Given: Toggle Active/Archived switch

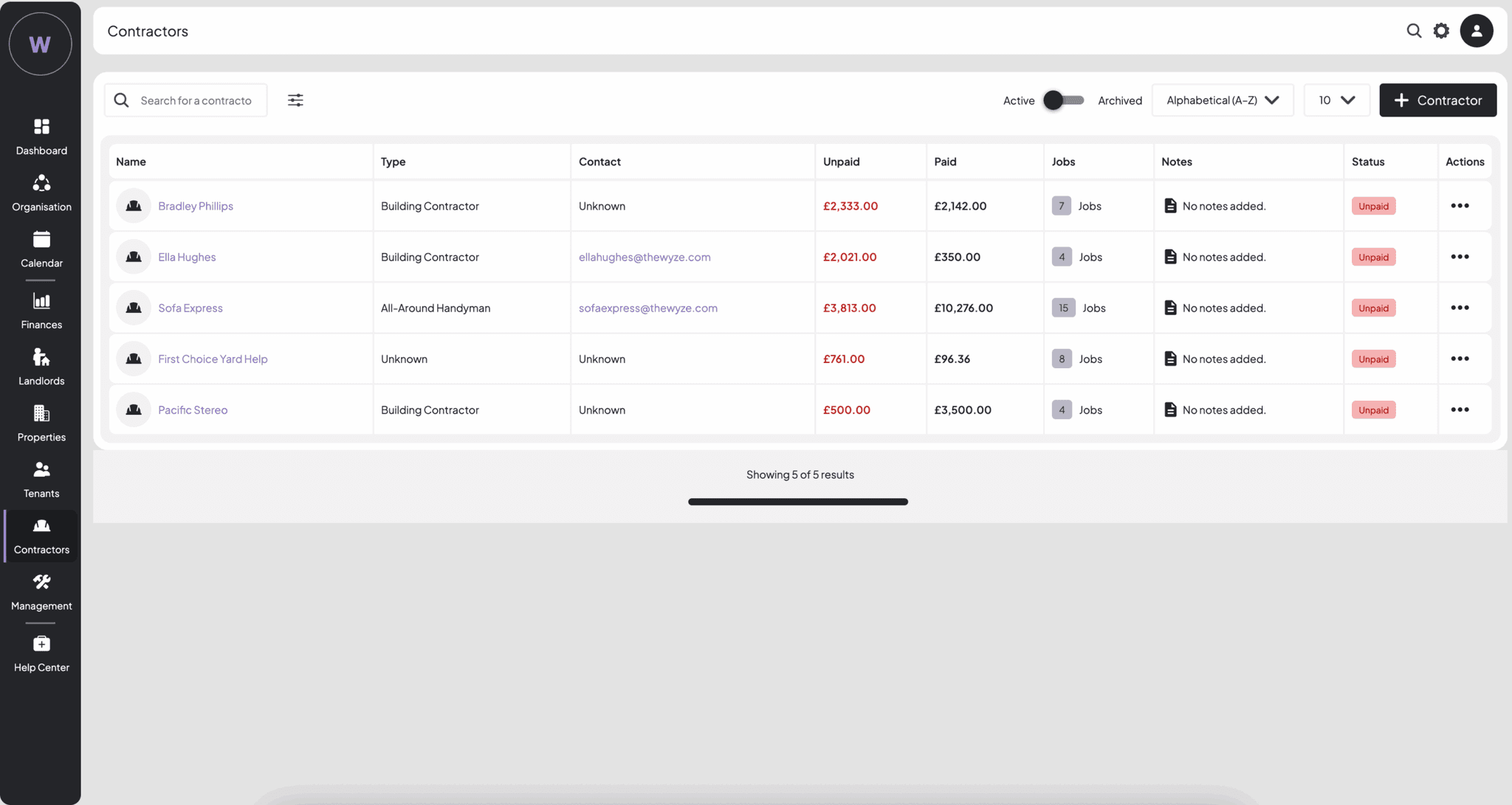Looking at the screenshot, I should tap(1063, 100).
